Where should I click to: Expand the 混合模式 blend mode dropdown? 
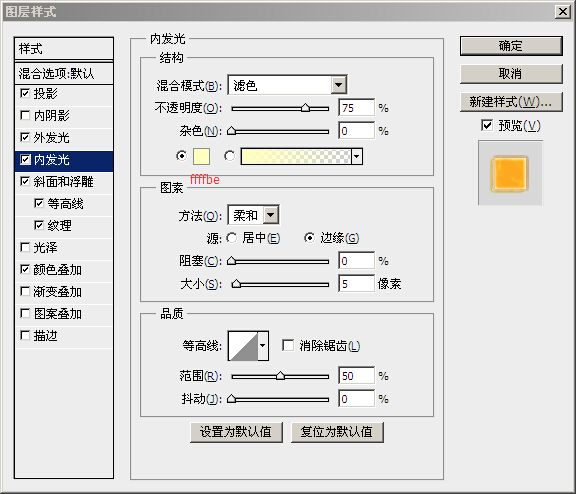tap(287, 85)
